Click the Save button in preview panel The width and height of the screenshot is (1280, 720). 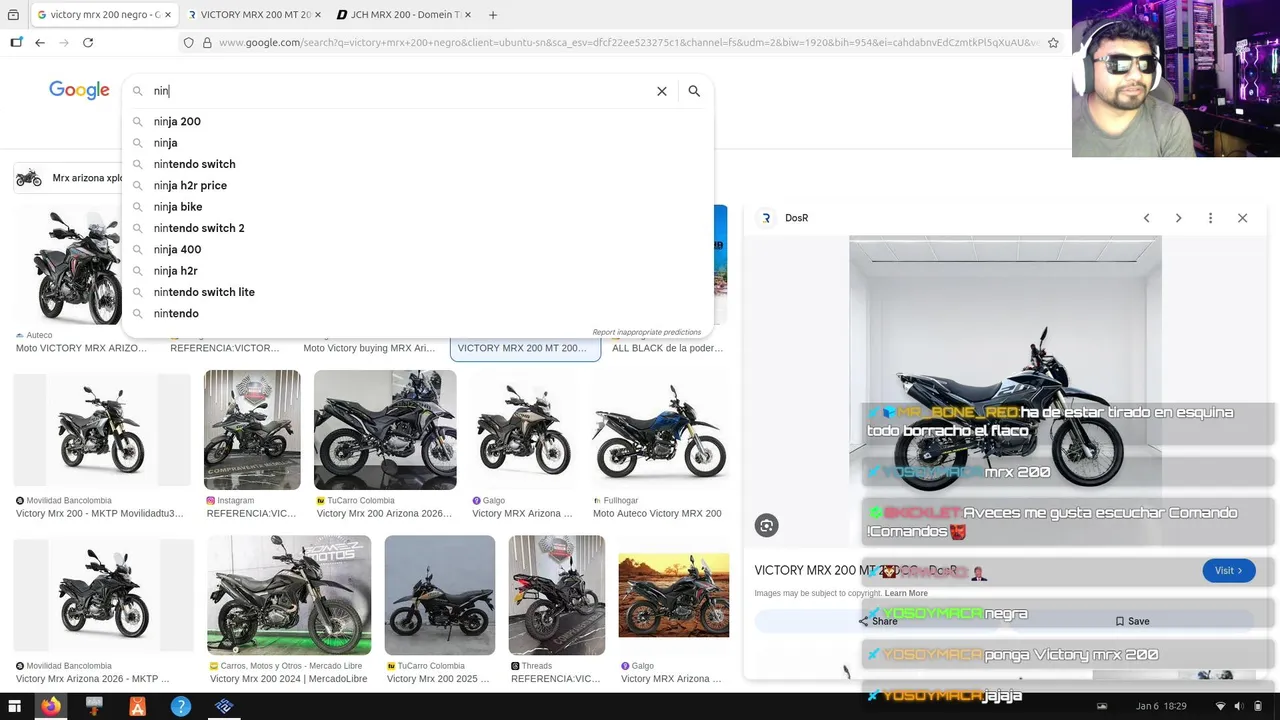coord(1132,621)
